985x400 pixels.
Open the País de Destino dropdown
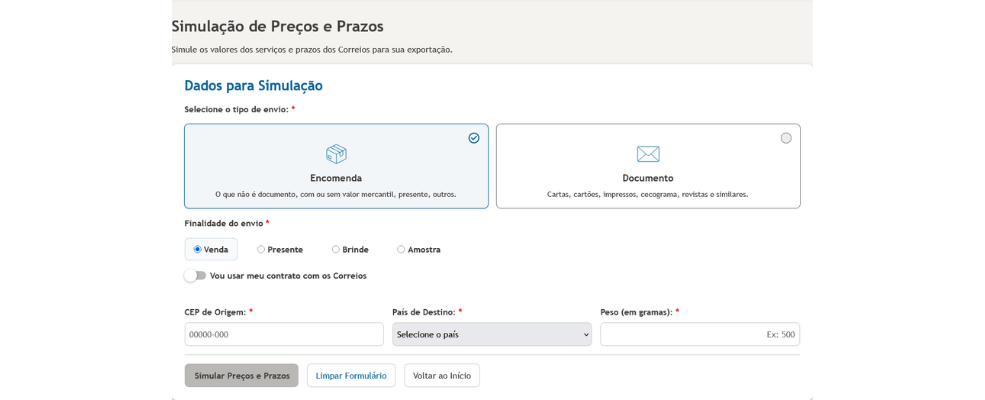click(491, 334)
